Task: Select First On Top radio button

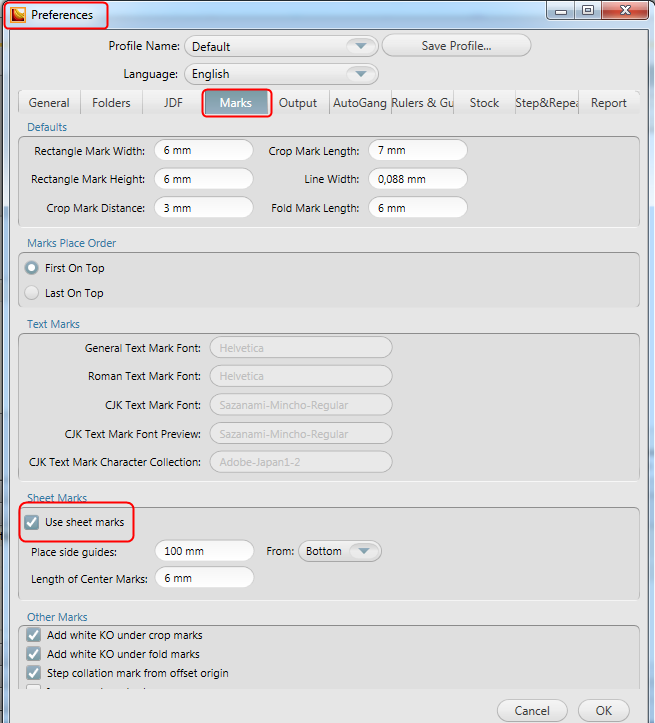Action: pyautogui.click(x=32, y=268)
